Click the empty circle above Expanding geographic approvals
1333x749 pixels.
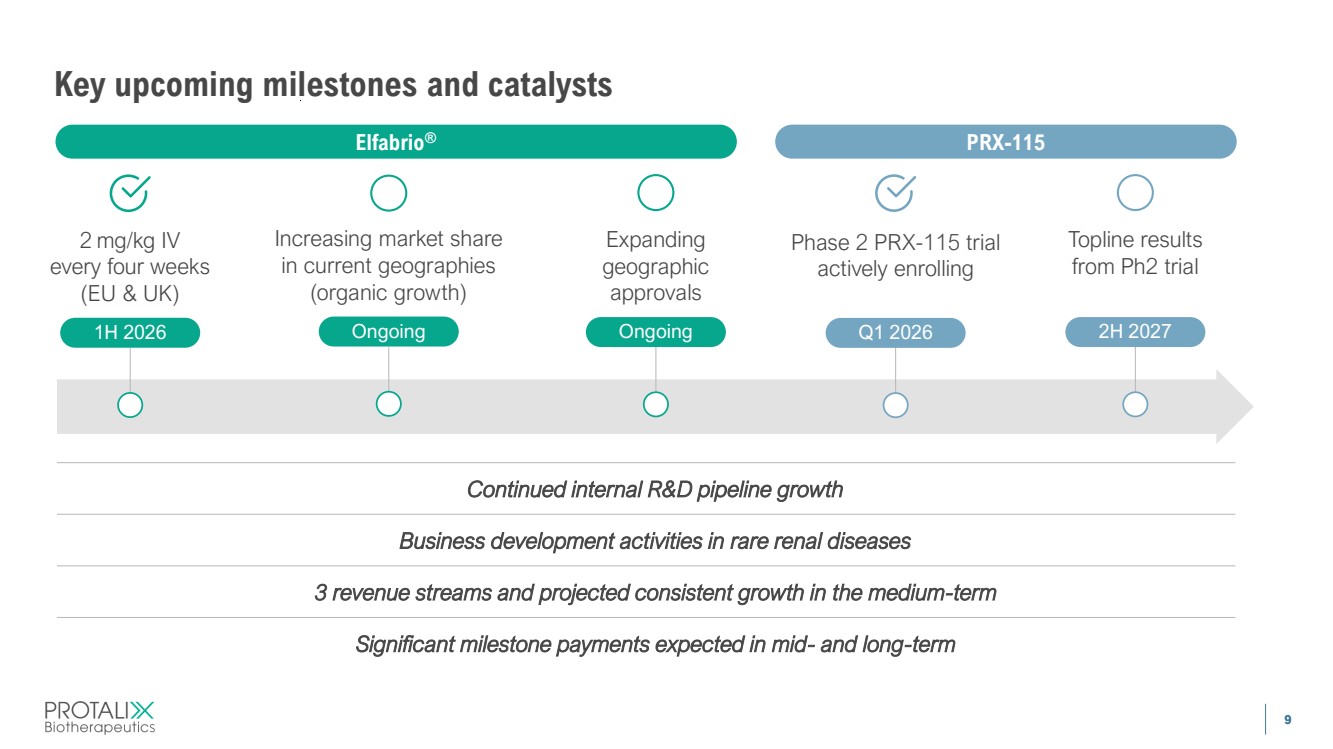(655, 193)
